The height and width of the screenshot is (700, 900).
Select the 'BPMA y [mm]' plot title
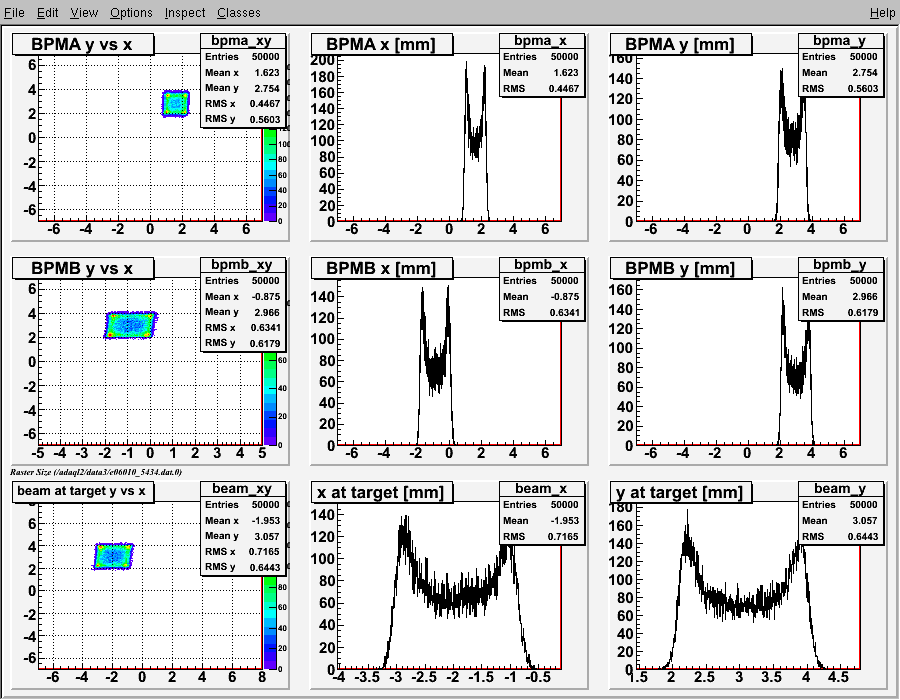pos(681,44)
